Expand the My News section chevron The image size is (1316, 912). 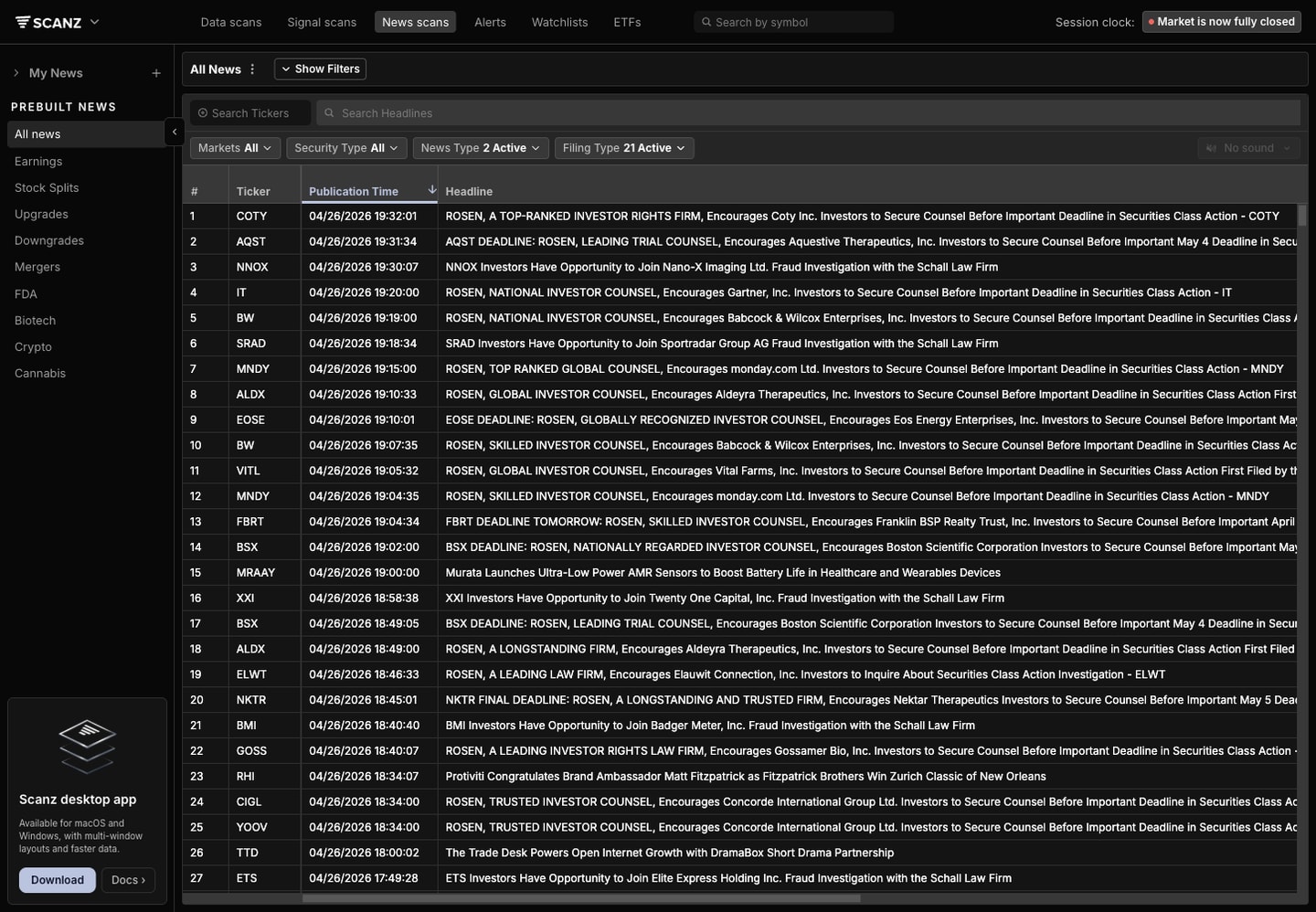(16, 73)
